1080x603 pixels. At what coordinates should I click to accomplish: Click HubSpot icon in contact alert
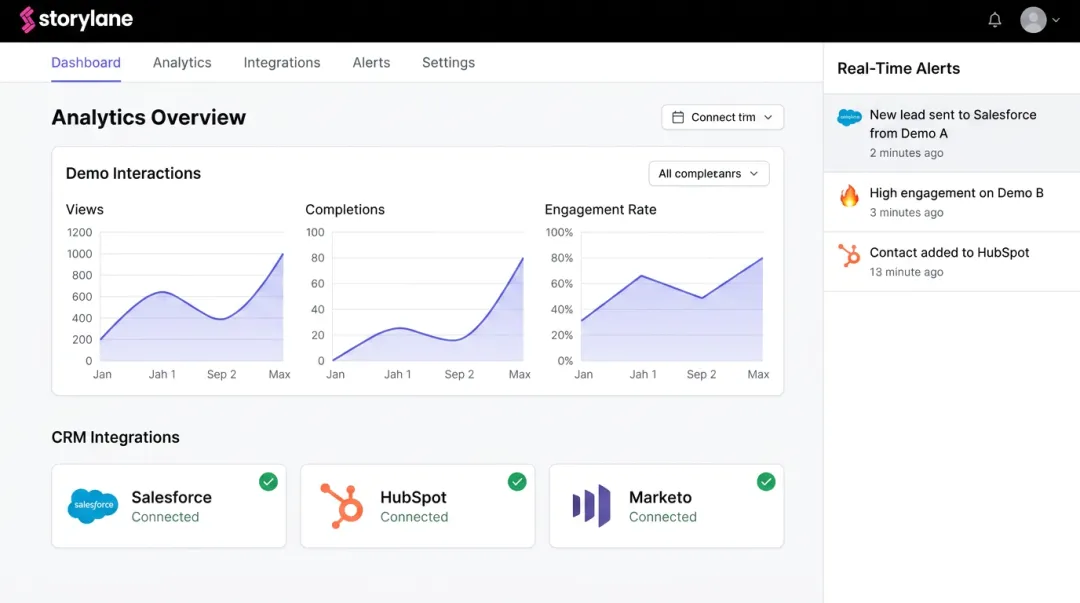pos(849,255)
